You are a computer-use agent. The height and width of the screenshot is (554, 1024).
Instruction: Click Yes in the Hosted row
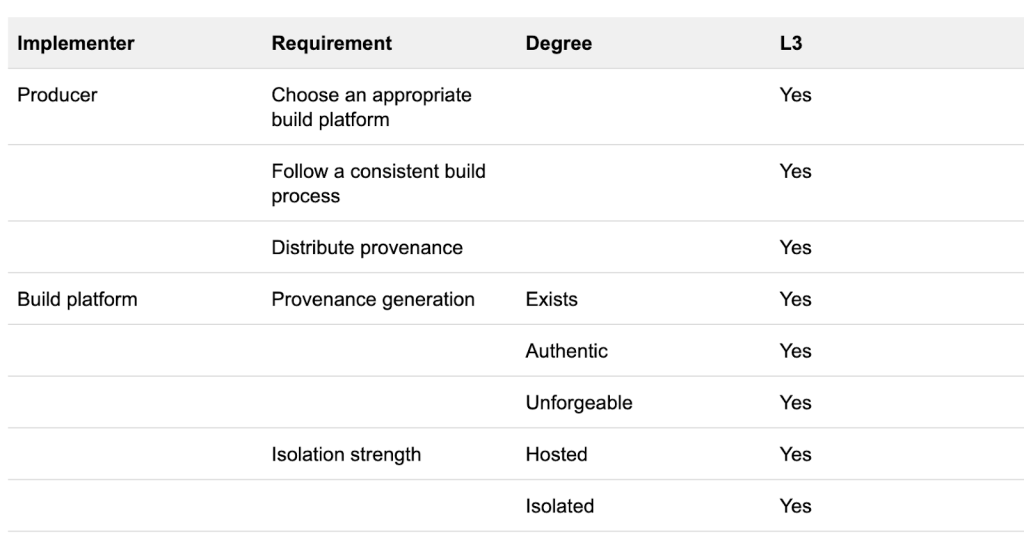pos(795,455)
